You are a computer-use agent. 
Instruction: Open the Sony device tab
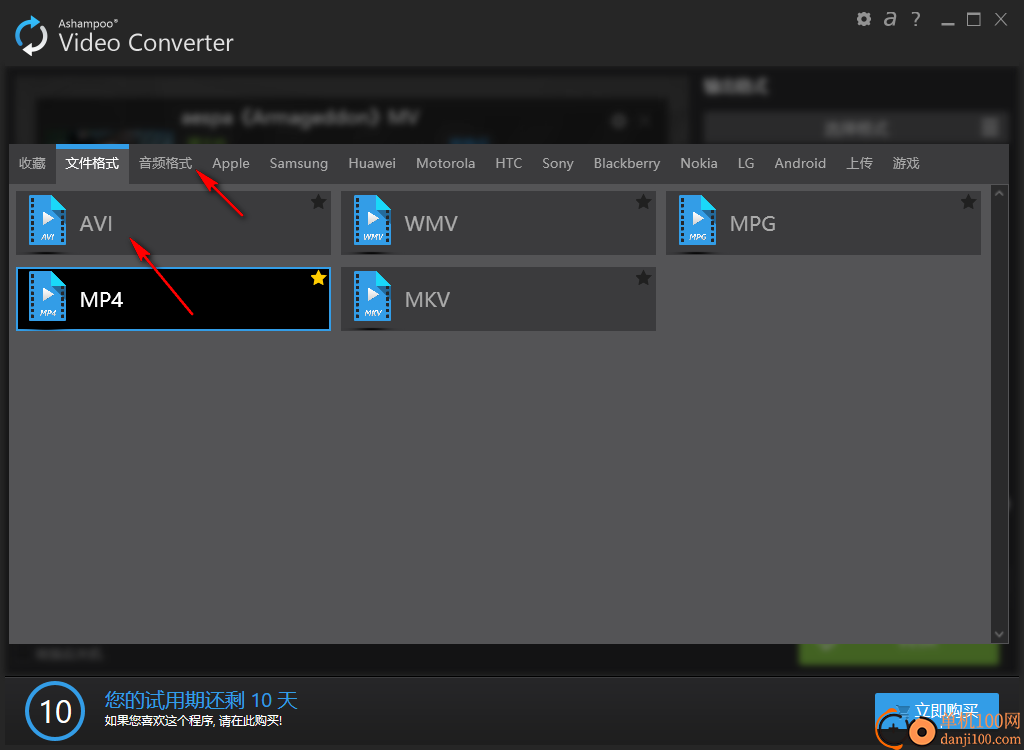pyautogui.click(x=558, y=163)
